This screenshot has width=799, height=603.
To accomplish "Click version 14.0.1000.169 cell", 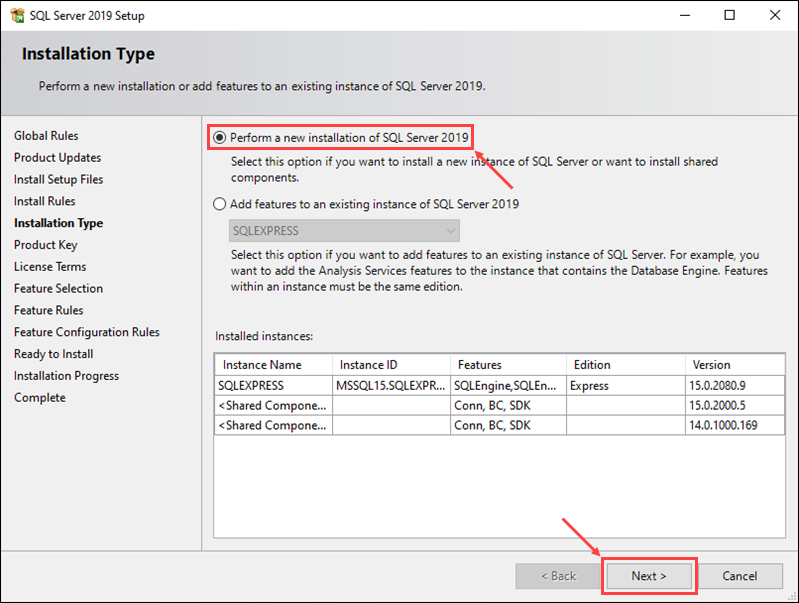I will coord(735,426).
